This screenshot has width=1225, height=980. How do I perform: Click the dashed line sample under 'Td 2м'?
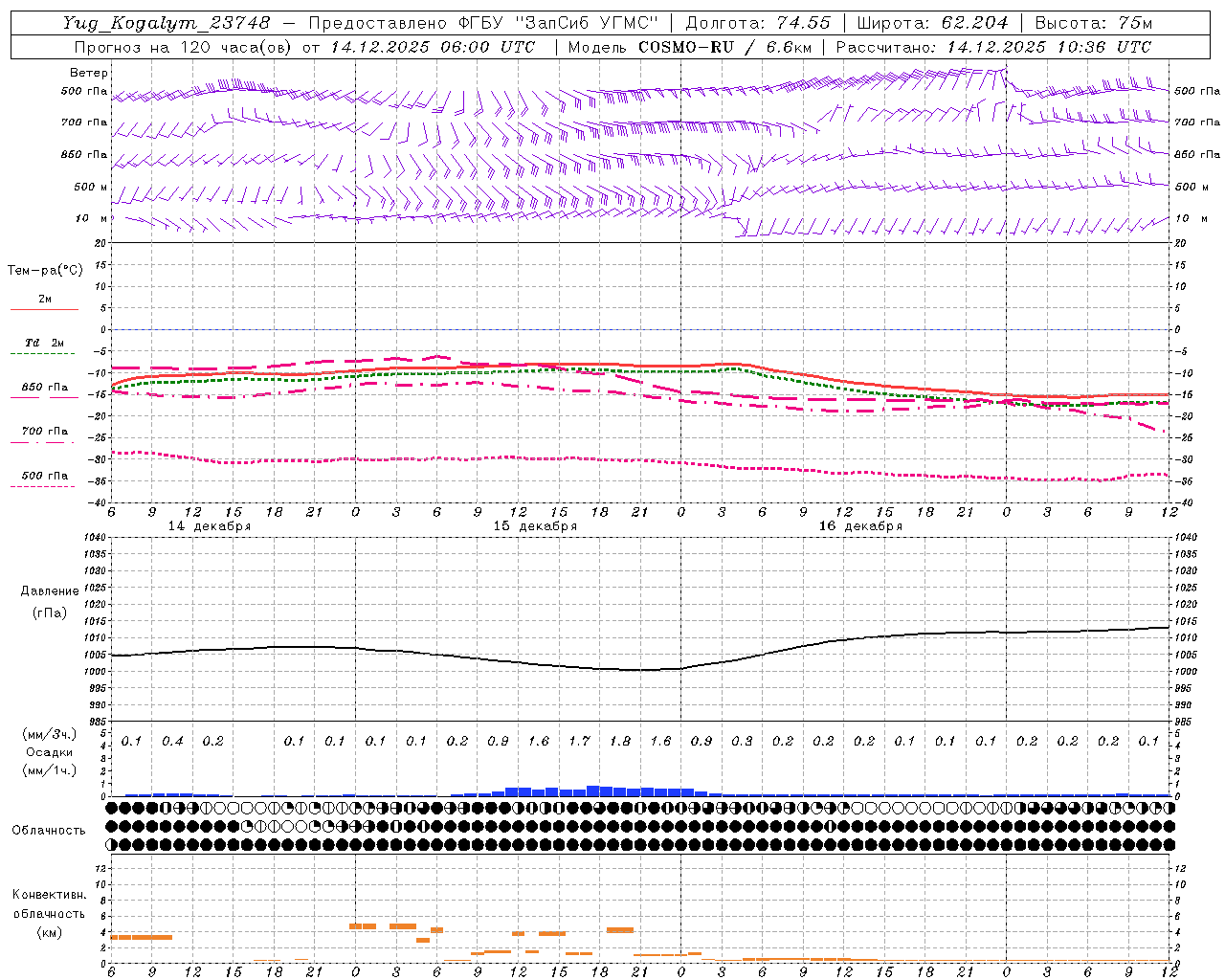[43, 354]
